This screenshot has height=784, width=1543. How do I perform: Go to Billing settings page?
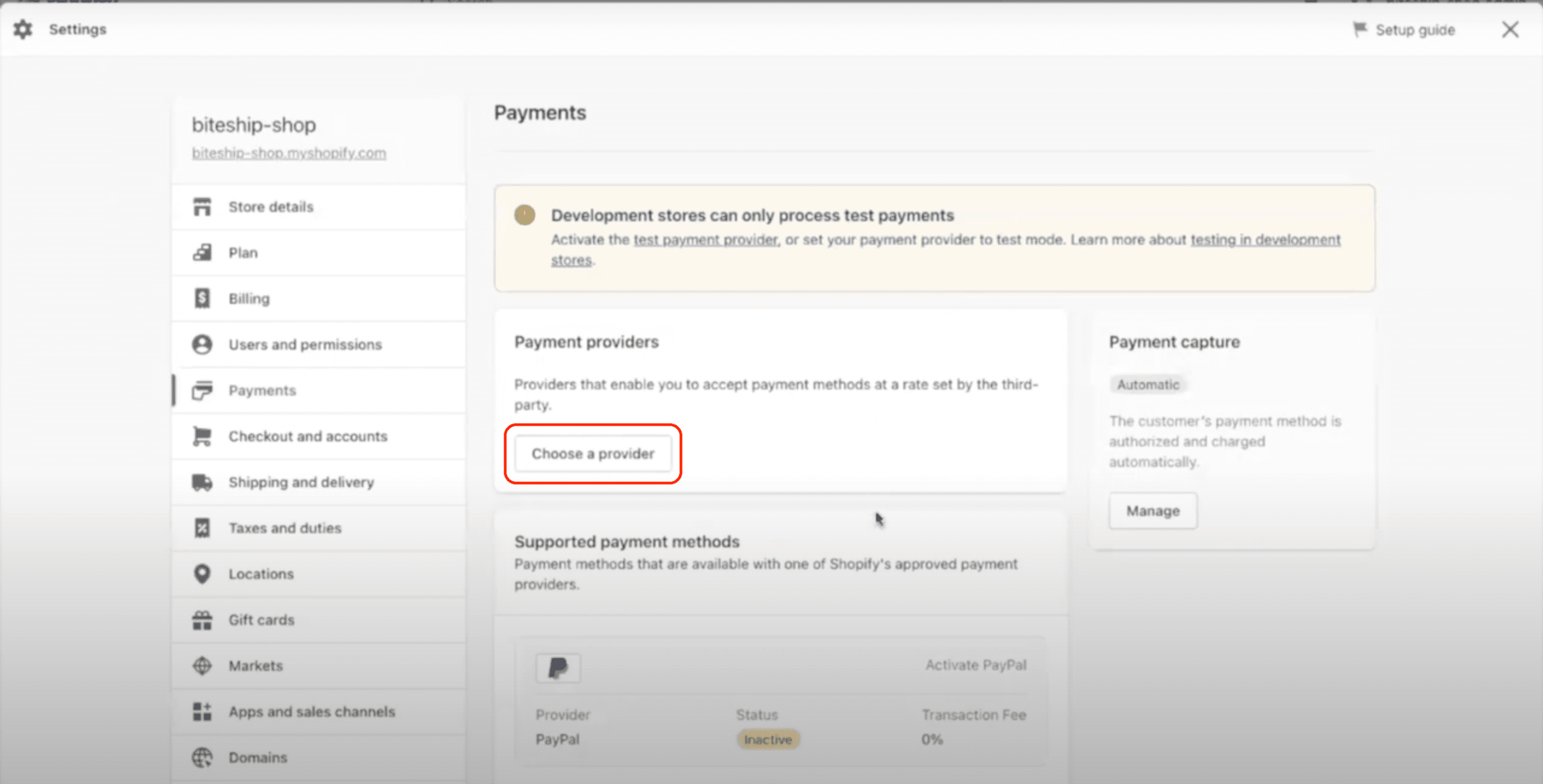pyautogui.click(x=319, y=298)
